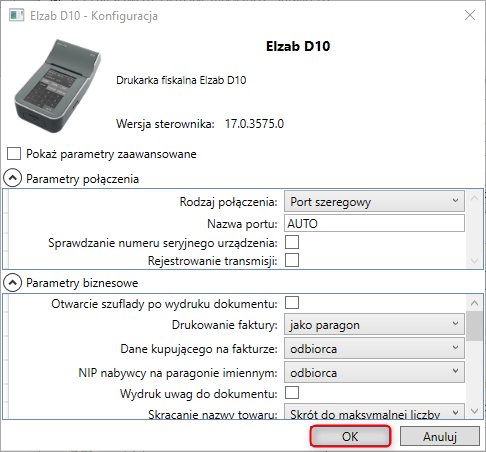Click the Elzab D10 title bar app icon
Viewport: 486px width, 452px height.
tap(16, 15)
